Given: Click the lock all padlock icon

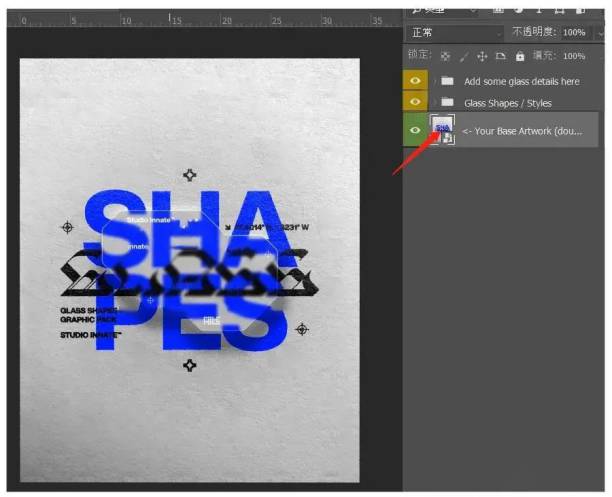Looking at the screenshot, I should pyautogui.click(x=520, y=57).
